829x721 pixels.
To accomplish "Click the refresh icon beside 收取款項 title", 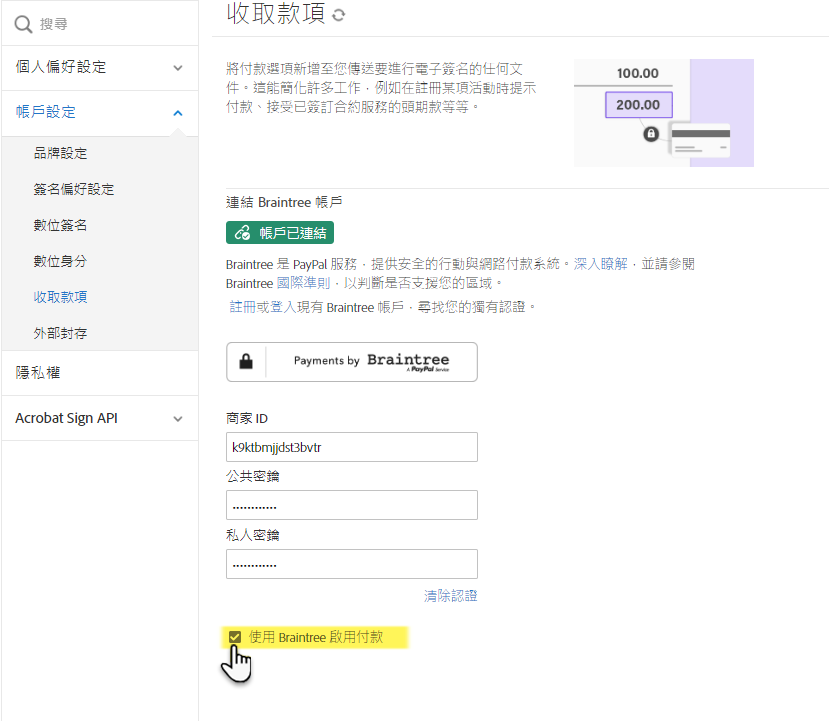I will tap(338, 15).
